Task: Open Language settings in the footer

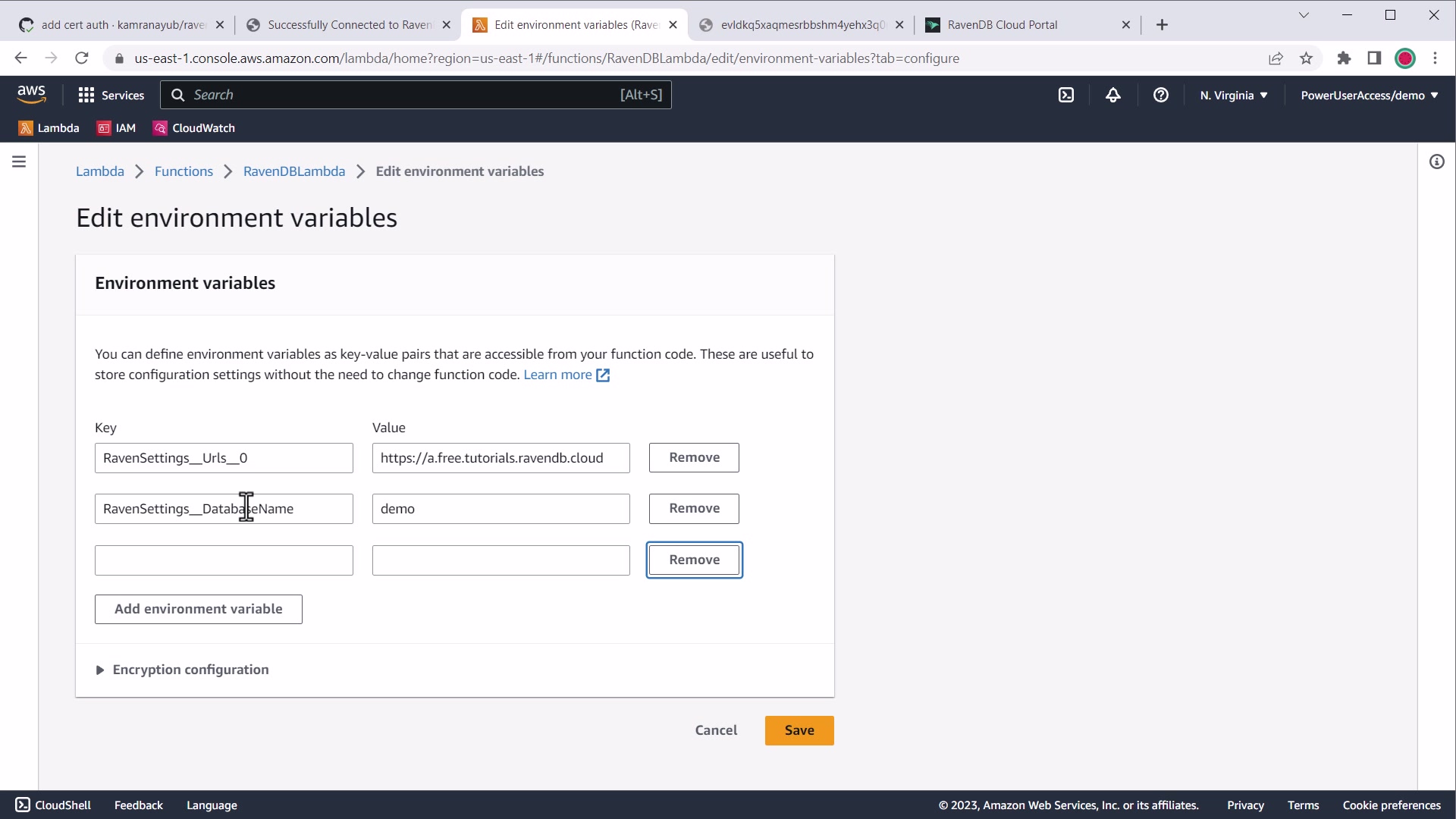Action: coord(212,805)
